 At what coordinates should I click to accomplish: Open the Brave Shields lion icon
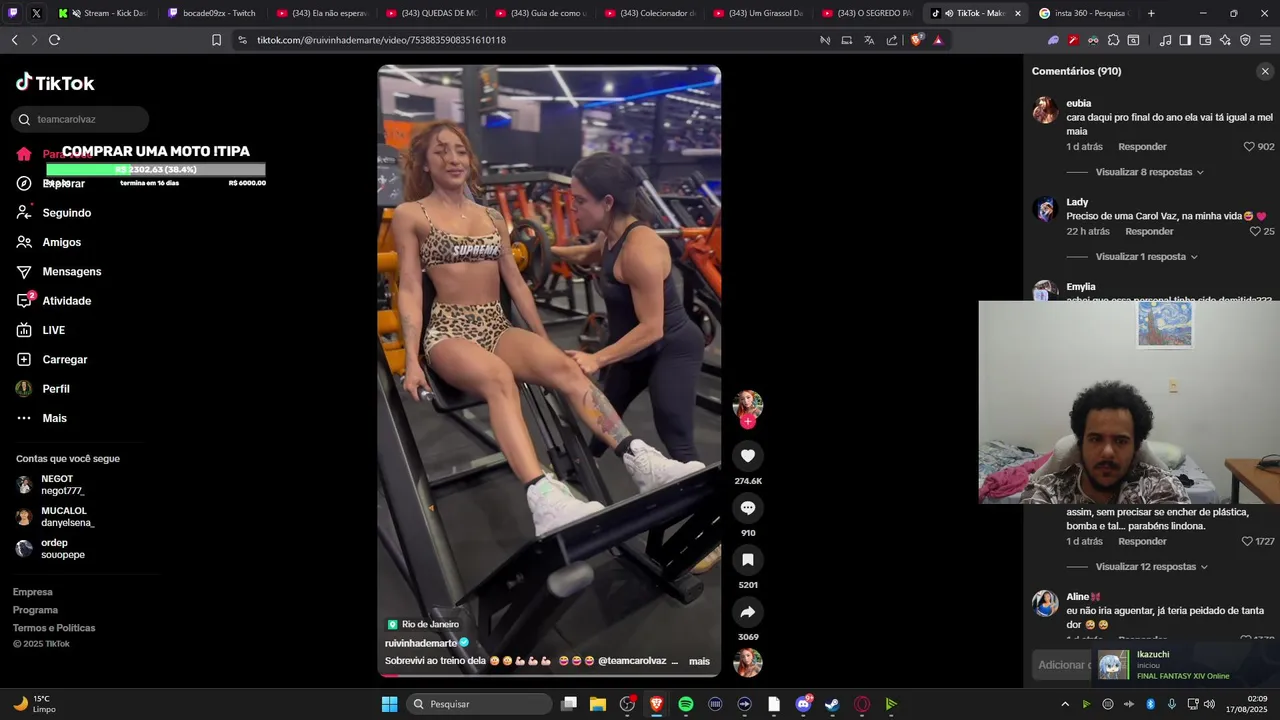pyautogui.click(x=916, y=40)
